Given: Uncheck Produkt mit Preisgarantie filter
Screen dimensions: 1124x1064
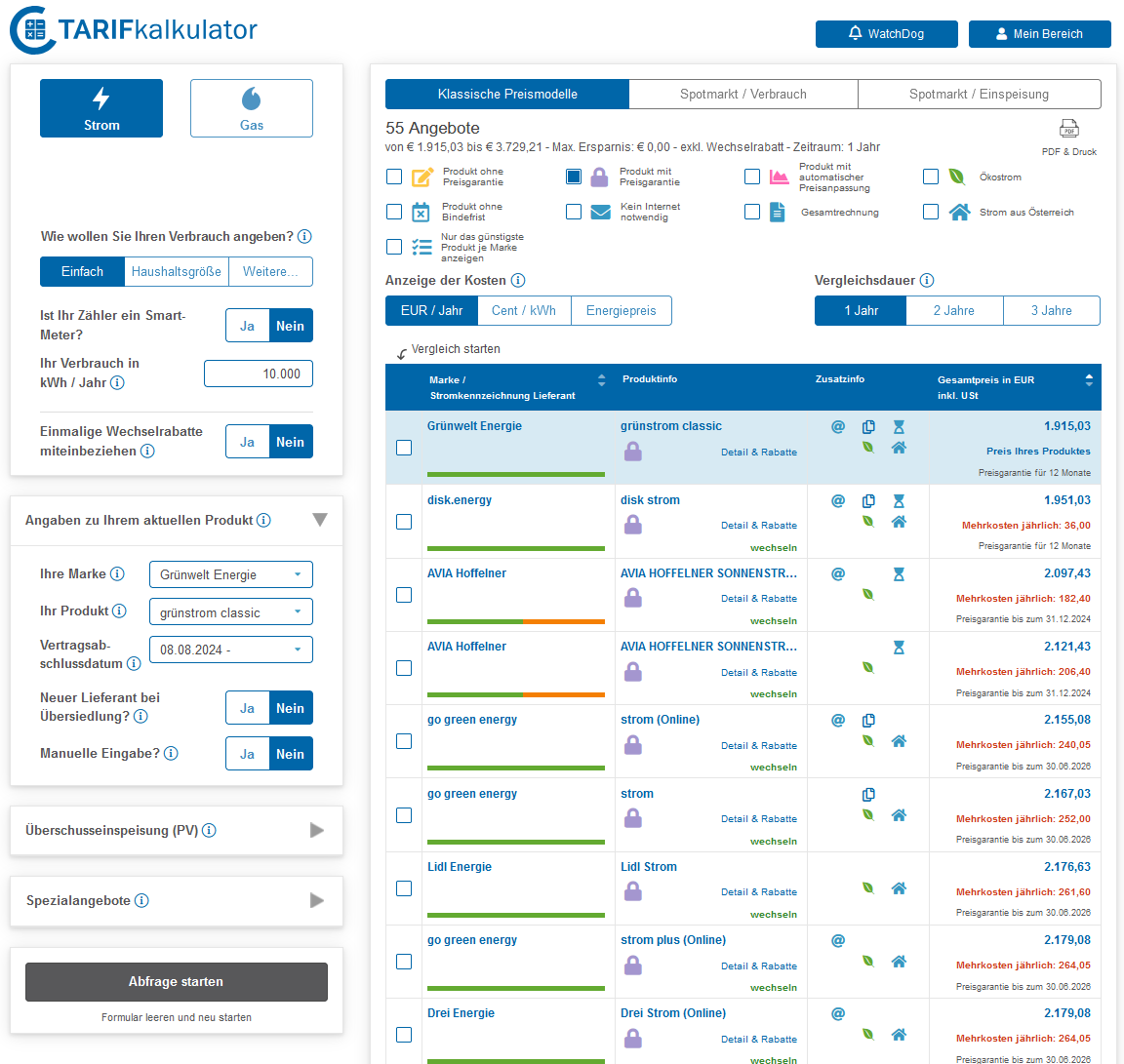Looking at the screenshot, I should [x=574, y=177].
